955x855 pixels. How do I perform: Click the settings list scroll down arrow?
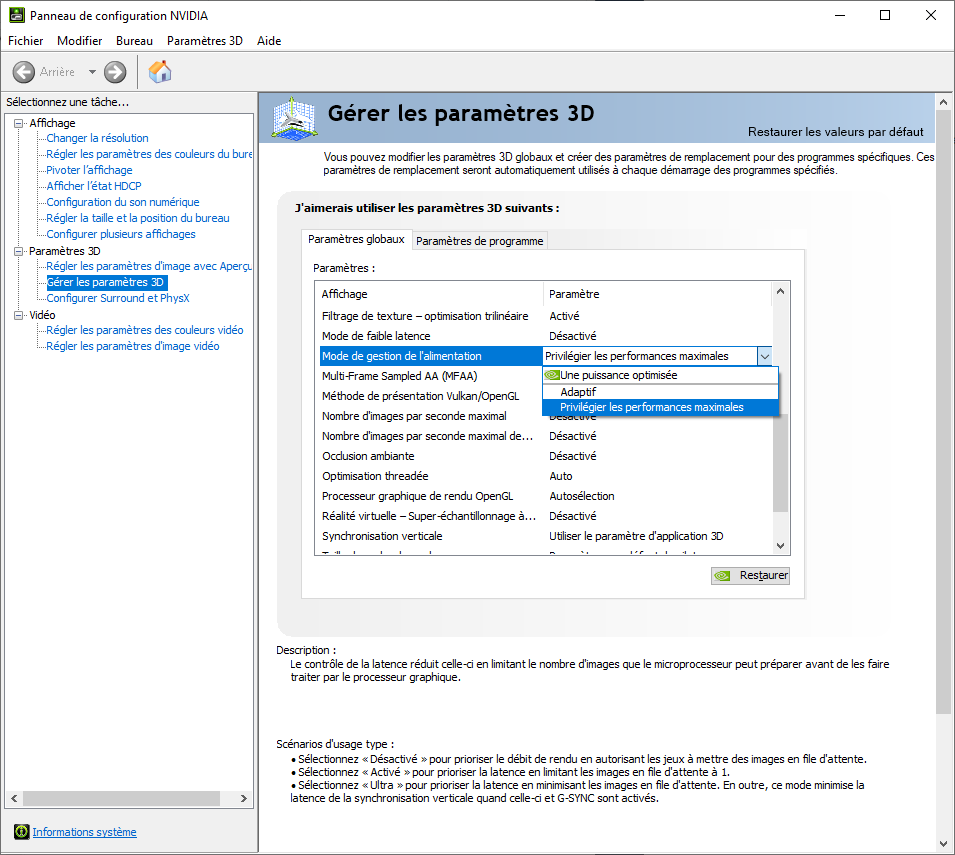click(781, 546)
